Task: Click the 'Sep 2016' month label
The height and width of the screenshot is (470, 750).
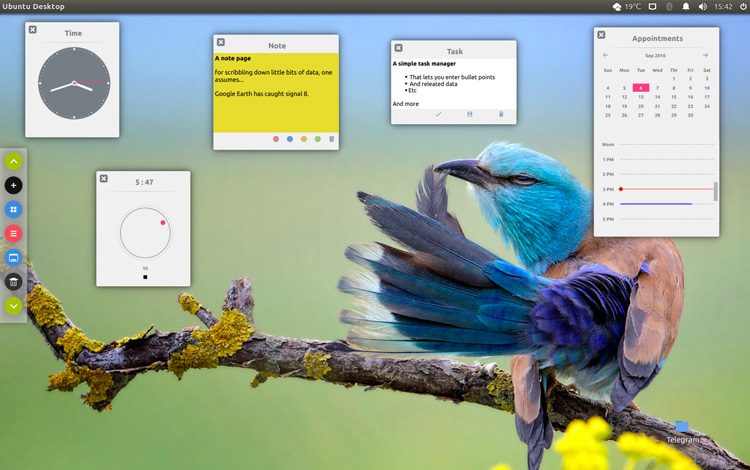Action: (655, 55)
